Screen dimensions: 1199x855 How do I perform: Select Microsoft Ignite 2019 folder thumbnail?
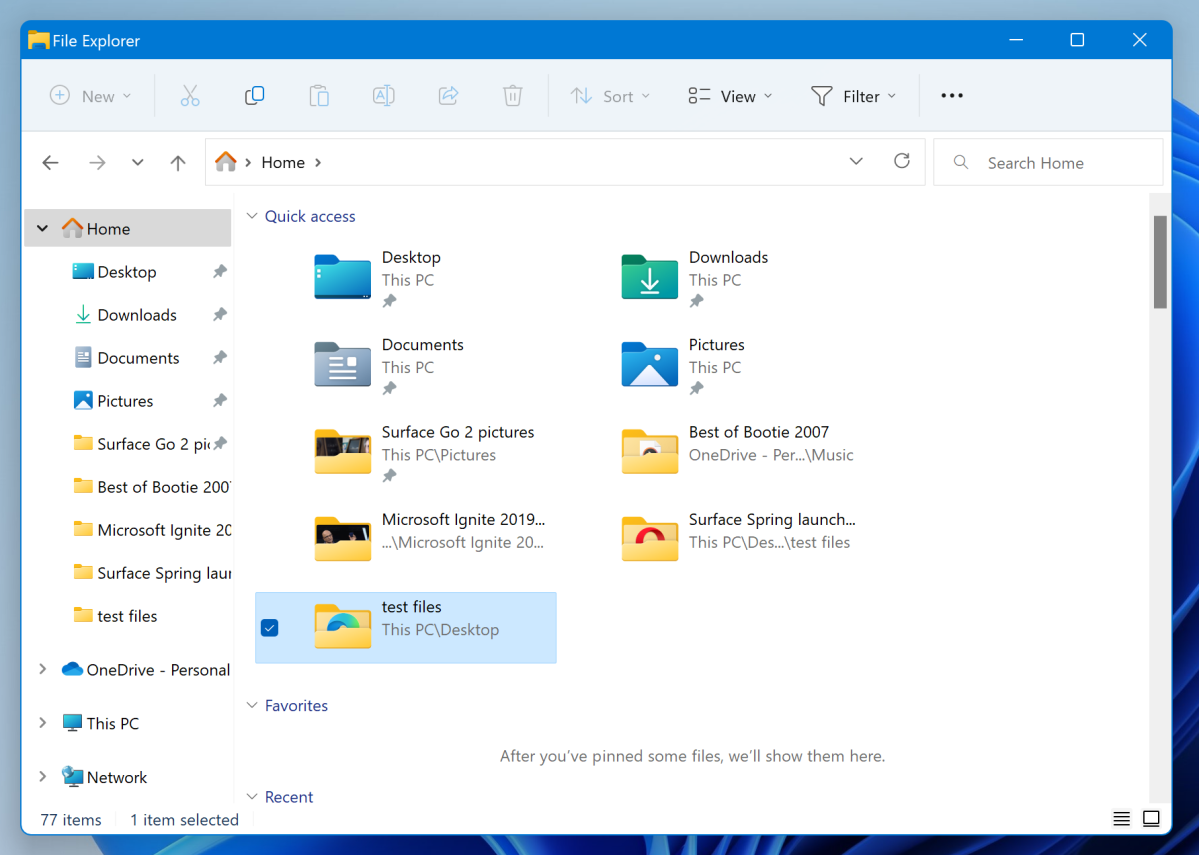(x=343, y=538)
